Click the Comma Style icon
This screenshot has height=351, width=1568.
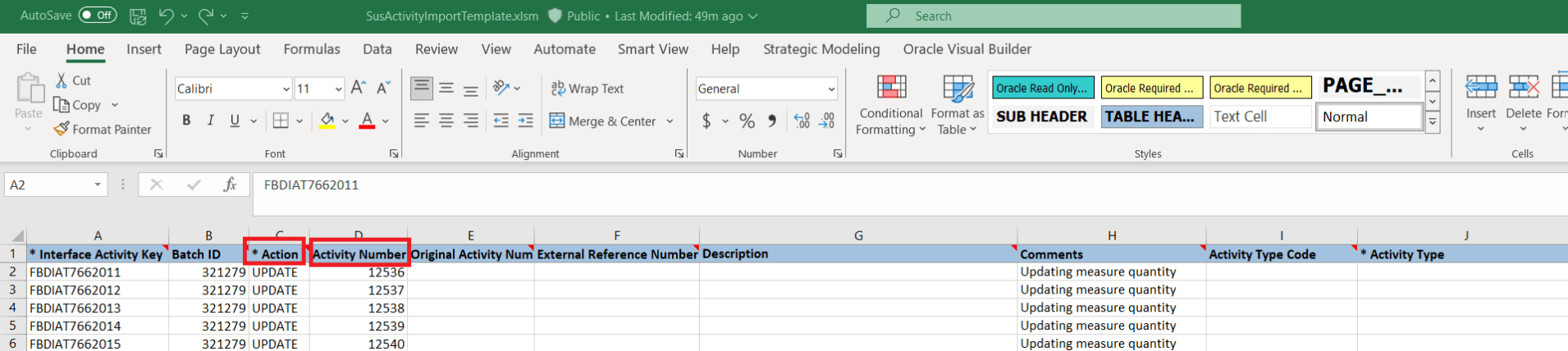772,121
